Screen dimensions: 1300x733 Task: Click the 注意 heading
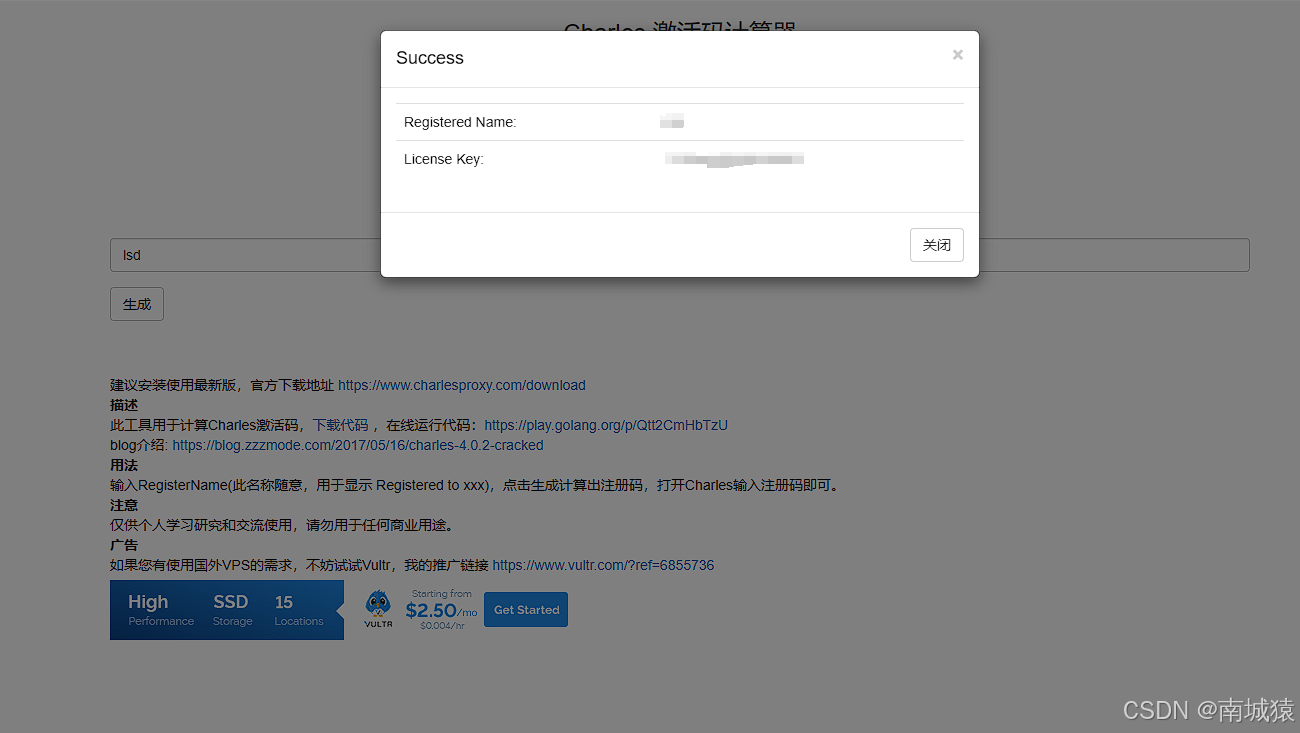point(124,505)
